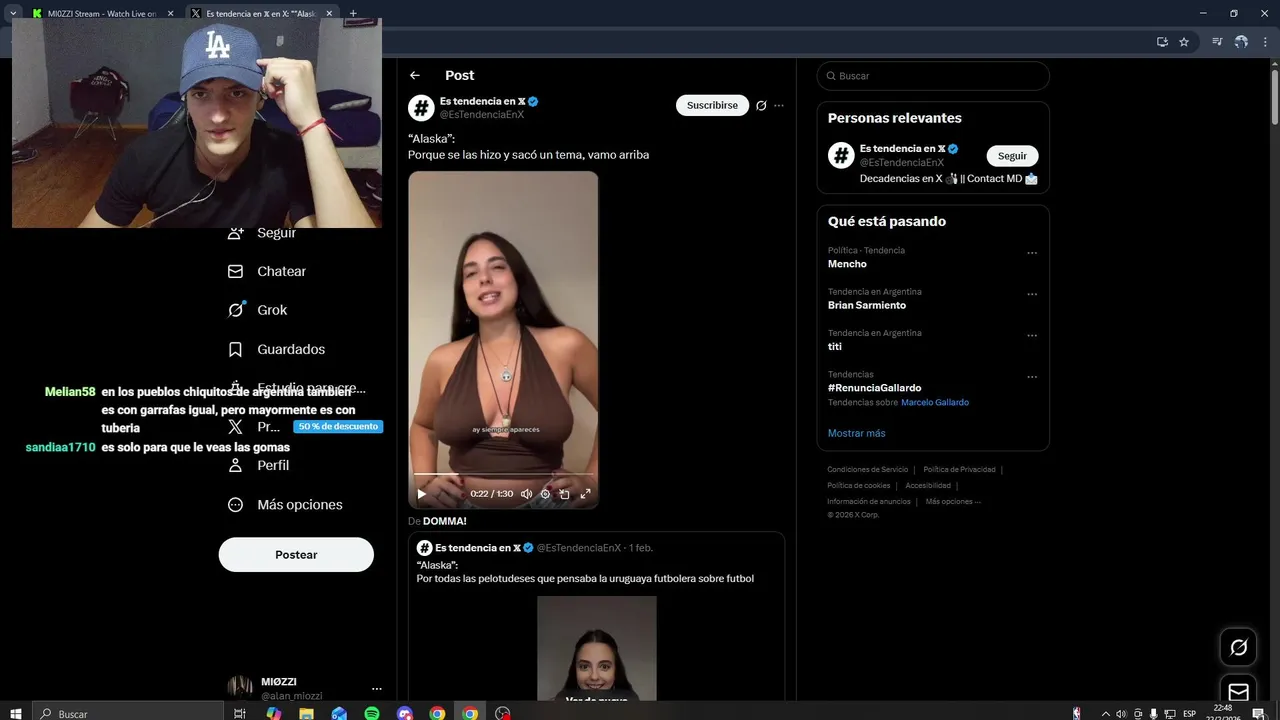
Task: Open Task View on the taskbar
Action: point(239,713)
